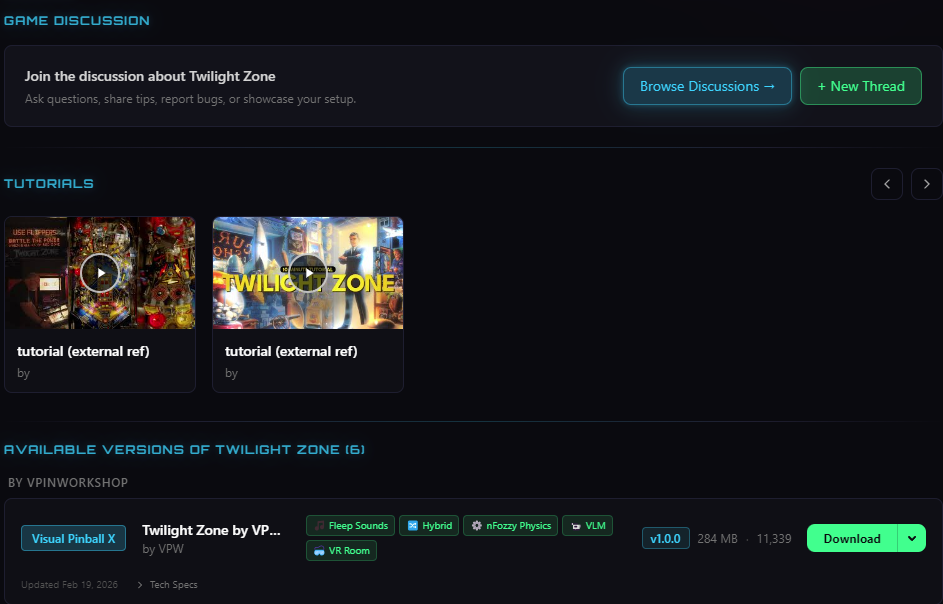
Task: Select the Visual Pinball X badge
Action: (73, 538)
